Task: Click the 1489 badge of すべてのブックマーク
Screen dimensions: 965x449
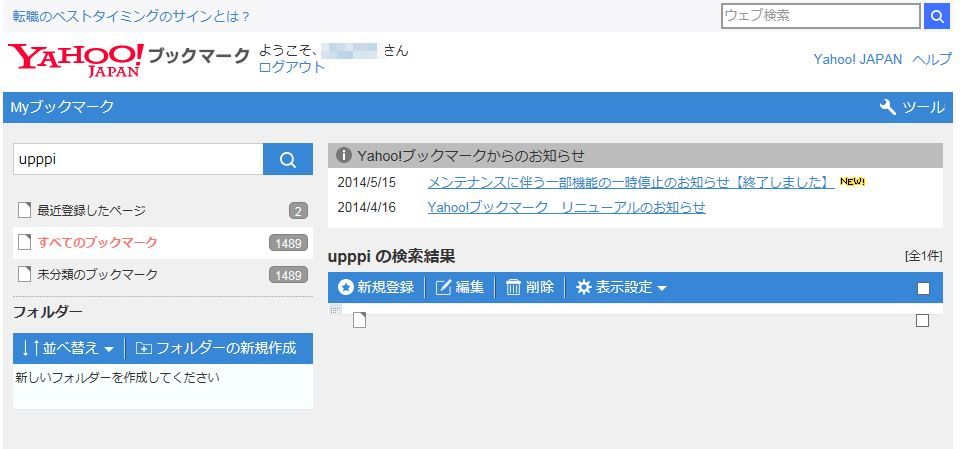Action: pyautogui.click(x=288, y=243)
